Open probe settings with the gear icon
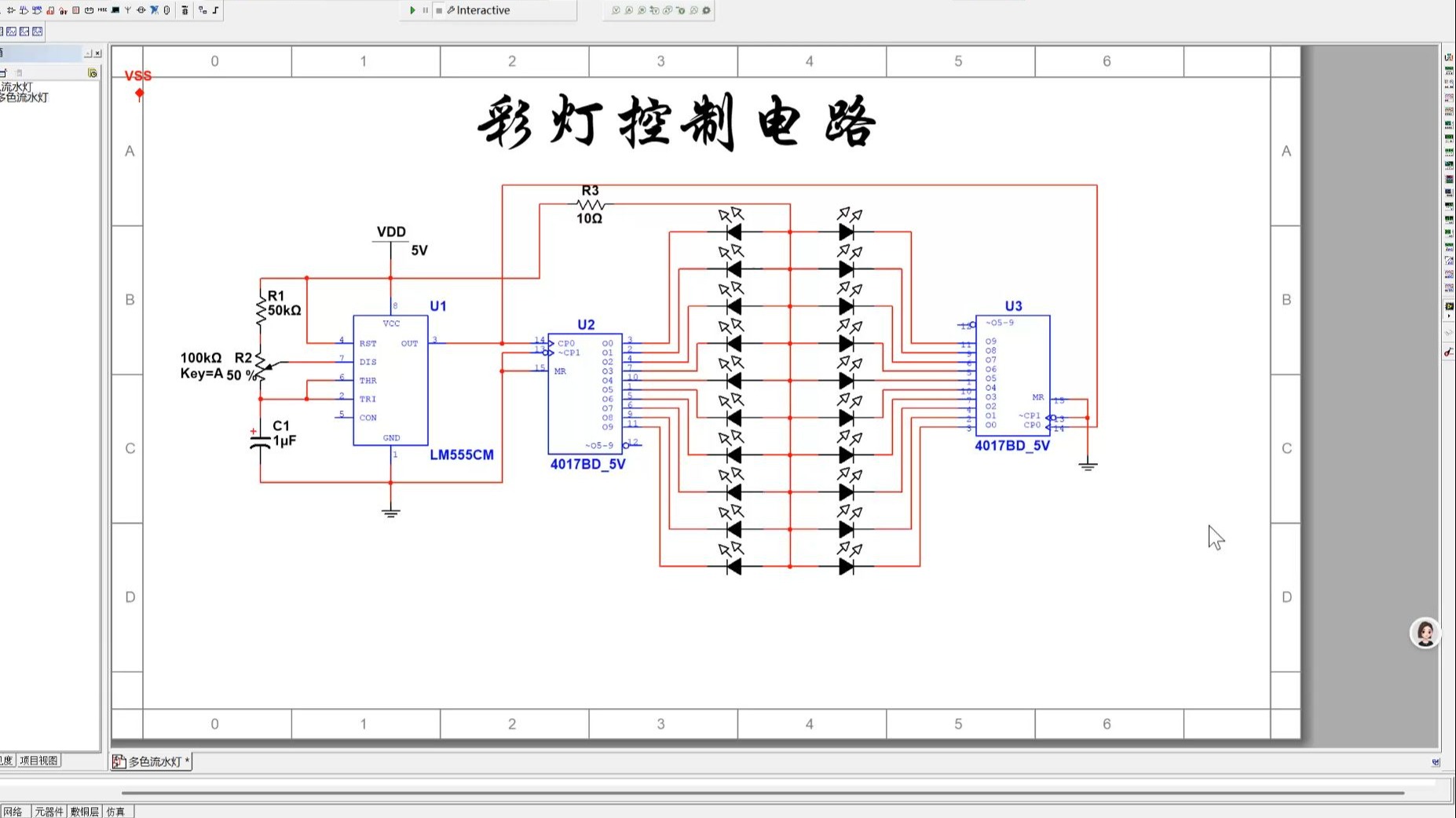The height and width of the screenshot is (818, 1456). click(x=706, y=10)
